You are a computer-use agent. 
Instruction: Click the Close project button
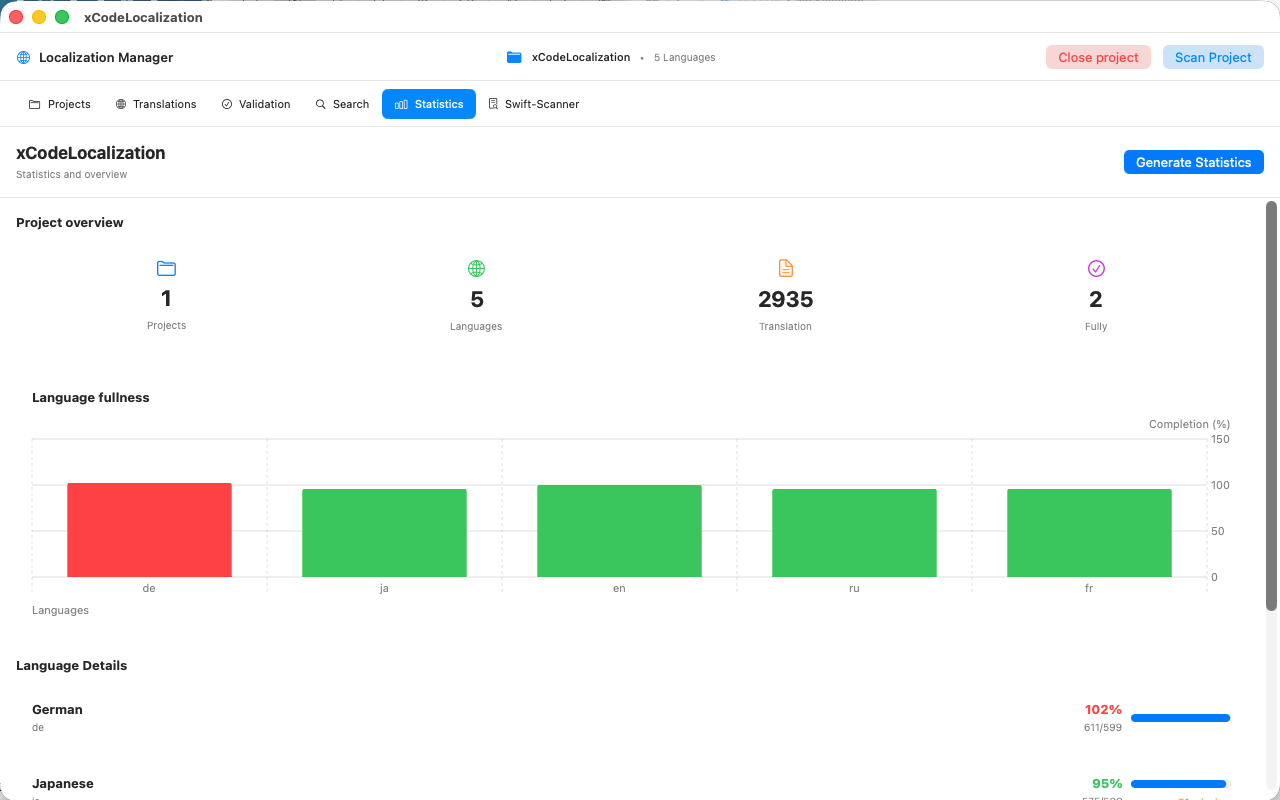[1098, 57]
